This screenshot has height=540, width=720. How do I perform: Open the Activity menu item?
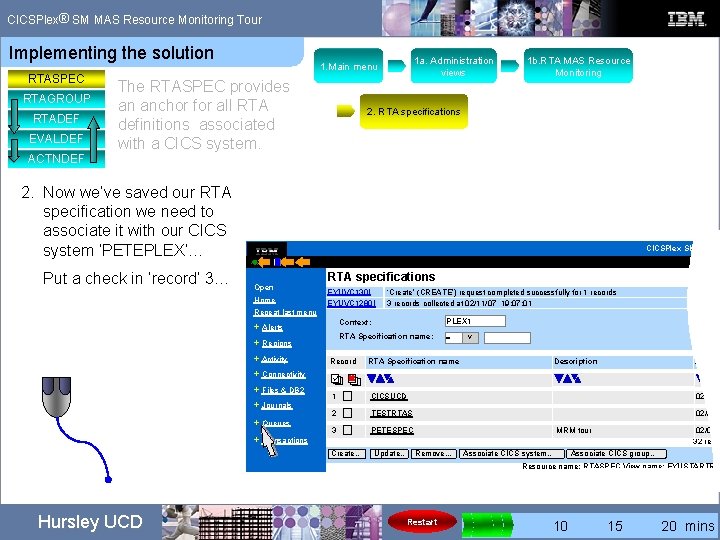[274, 359]
